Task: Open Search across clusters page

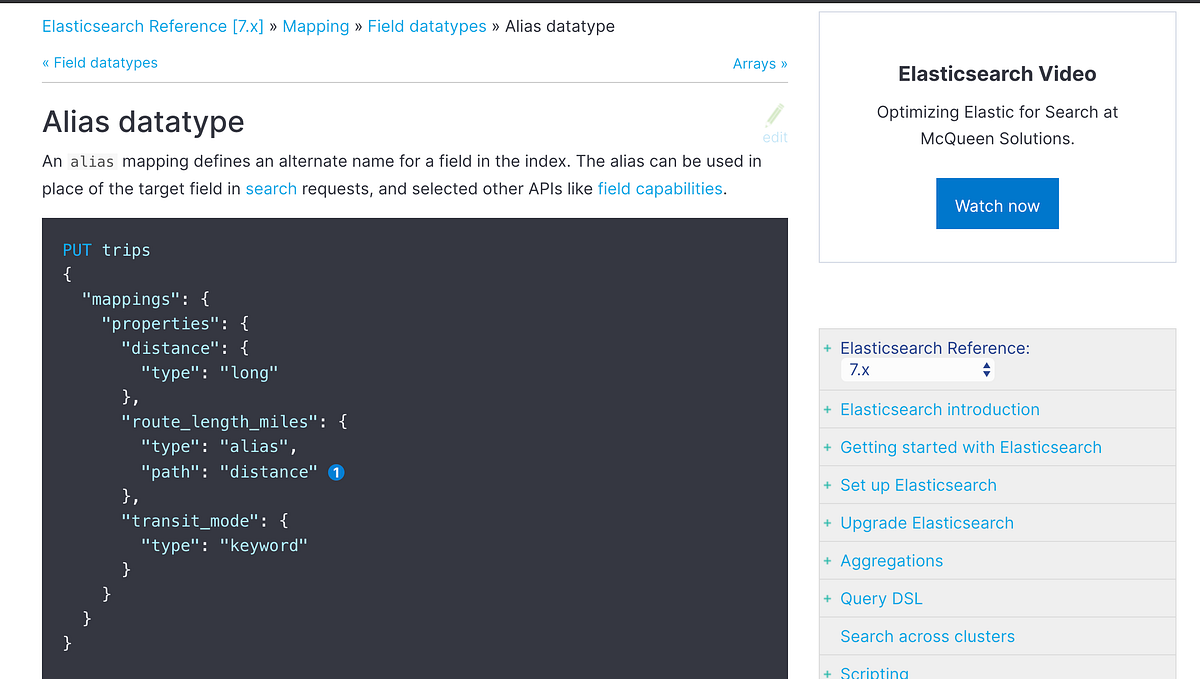Action: 927,636
